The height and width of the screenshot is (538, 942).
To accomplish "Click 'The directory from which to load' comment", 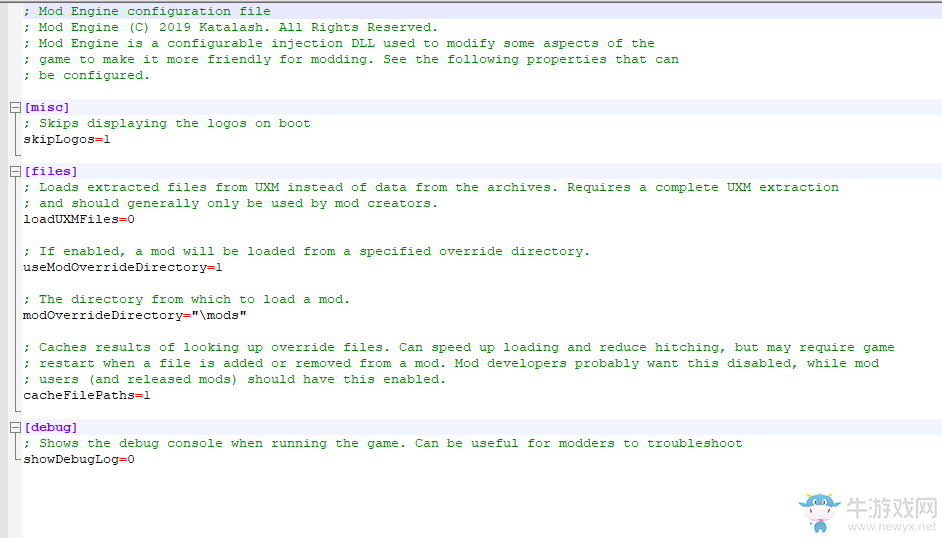I will coord(186,300).
